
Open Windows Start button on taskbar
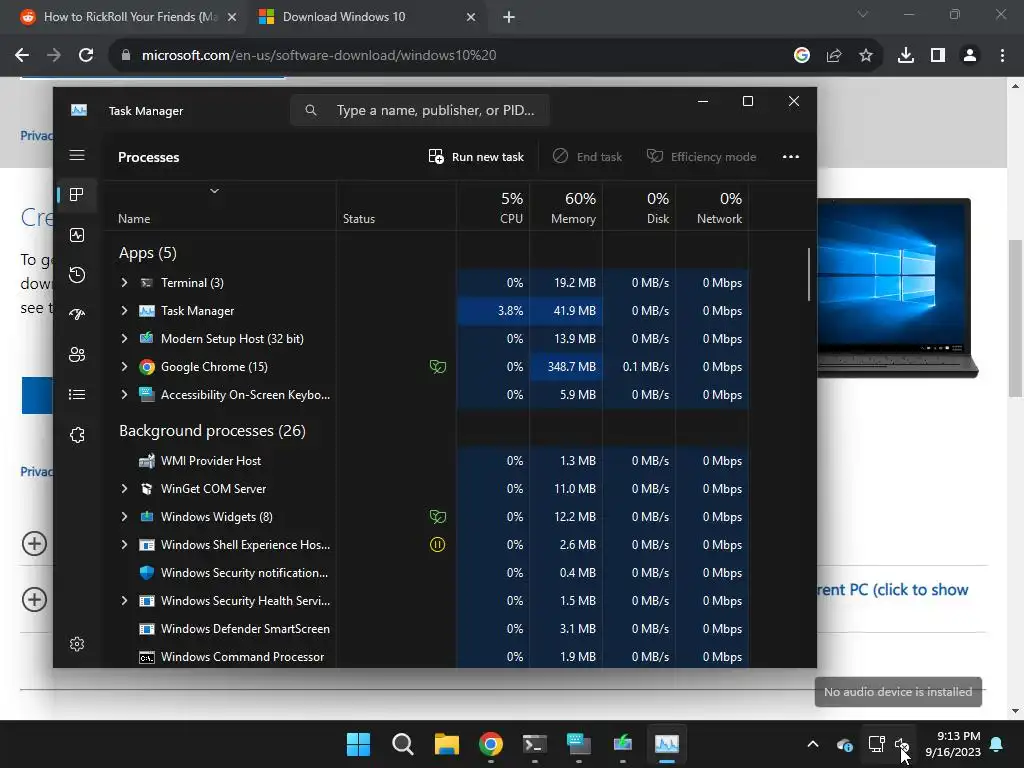359,744
